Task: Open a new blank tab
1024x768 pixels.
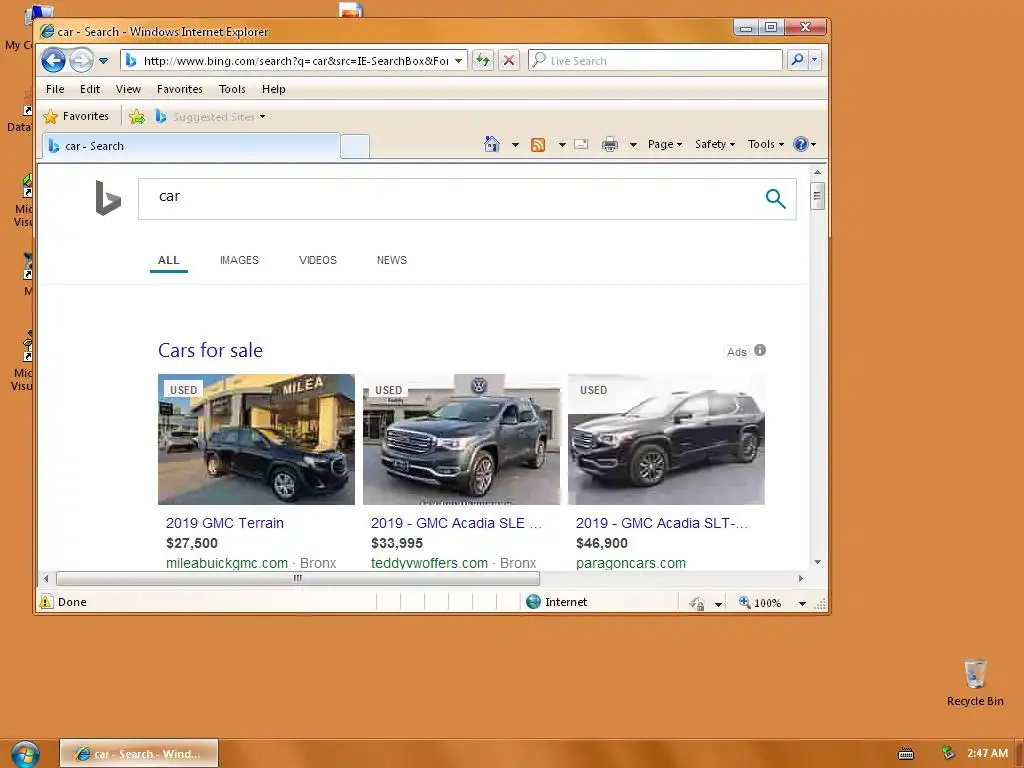Action: (355, 146)
